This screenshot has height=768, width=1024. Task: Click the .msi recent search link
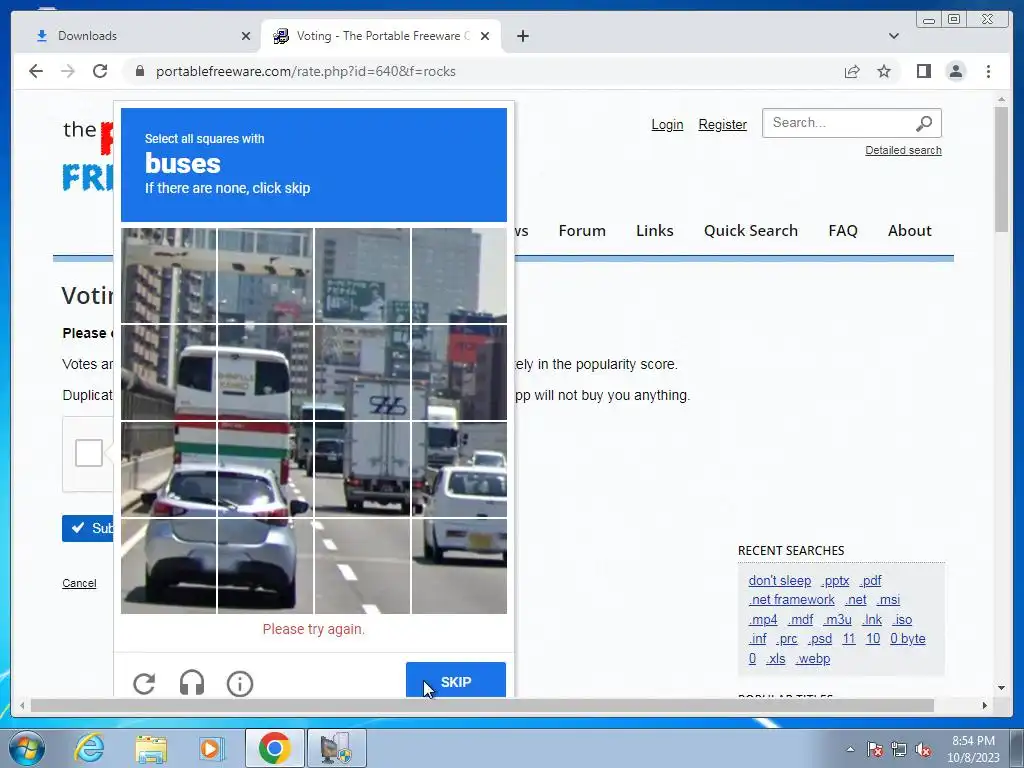coord(888,600)
